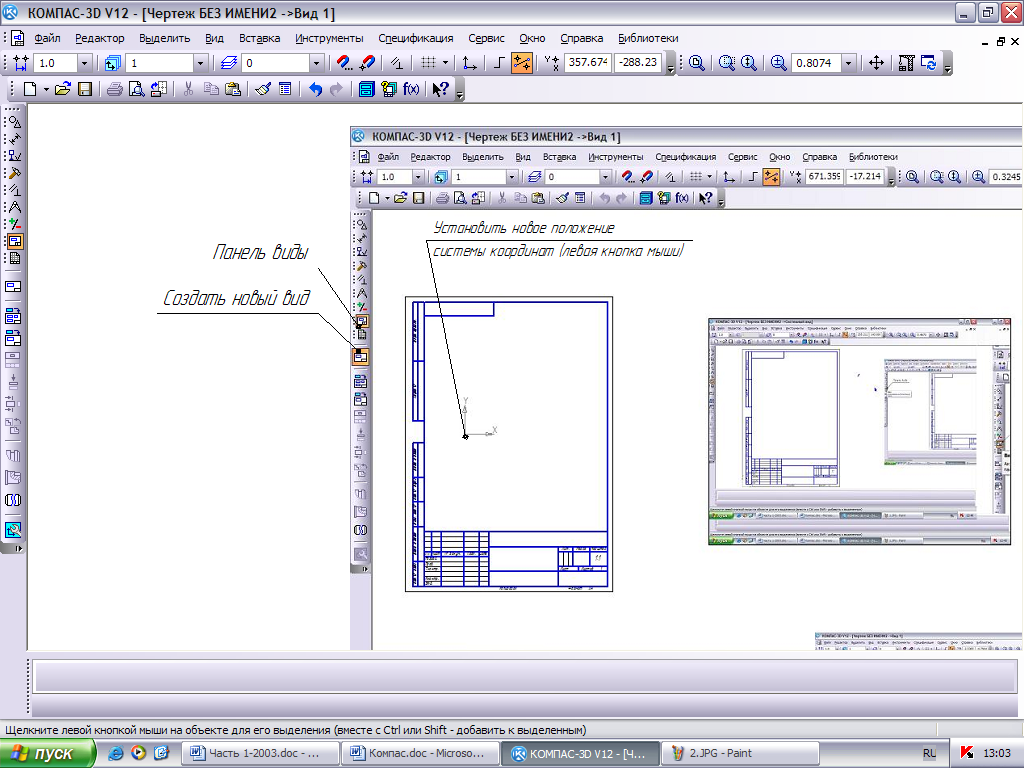
Task: Open the Выделить menu
Action: 165,38
